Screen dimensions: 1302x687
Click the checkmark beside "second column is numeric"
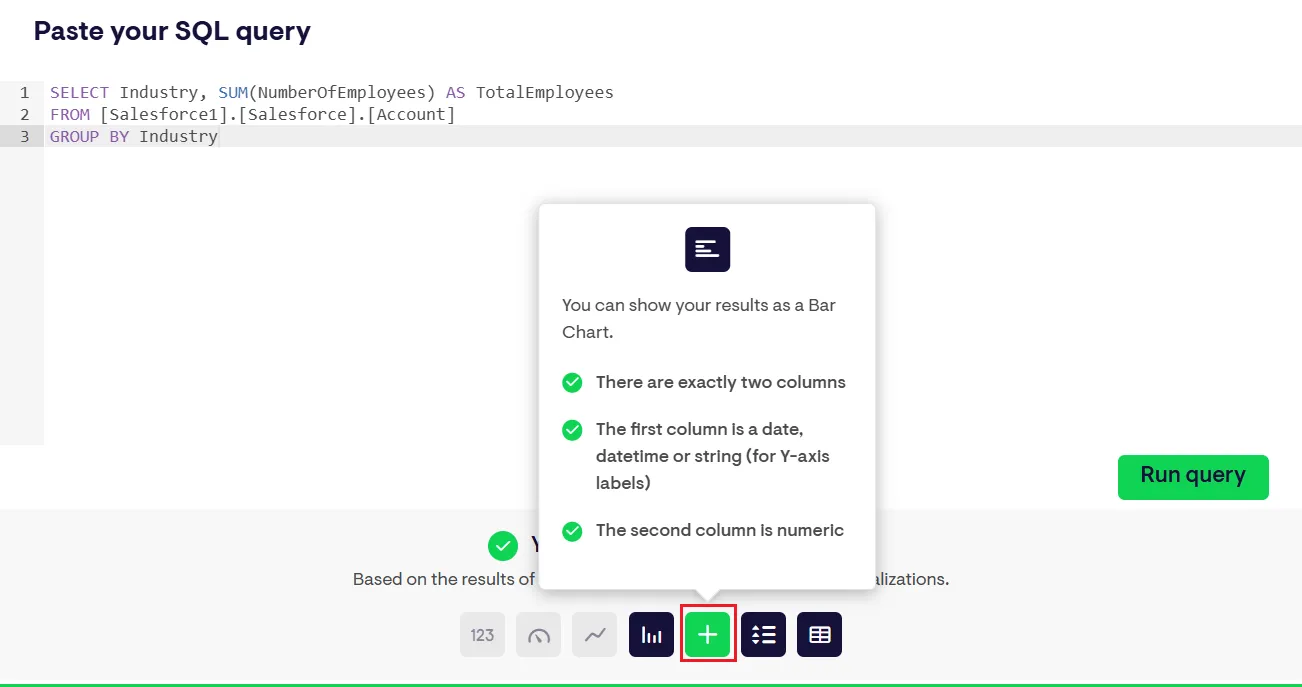click(x=572, y=531)
